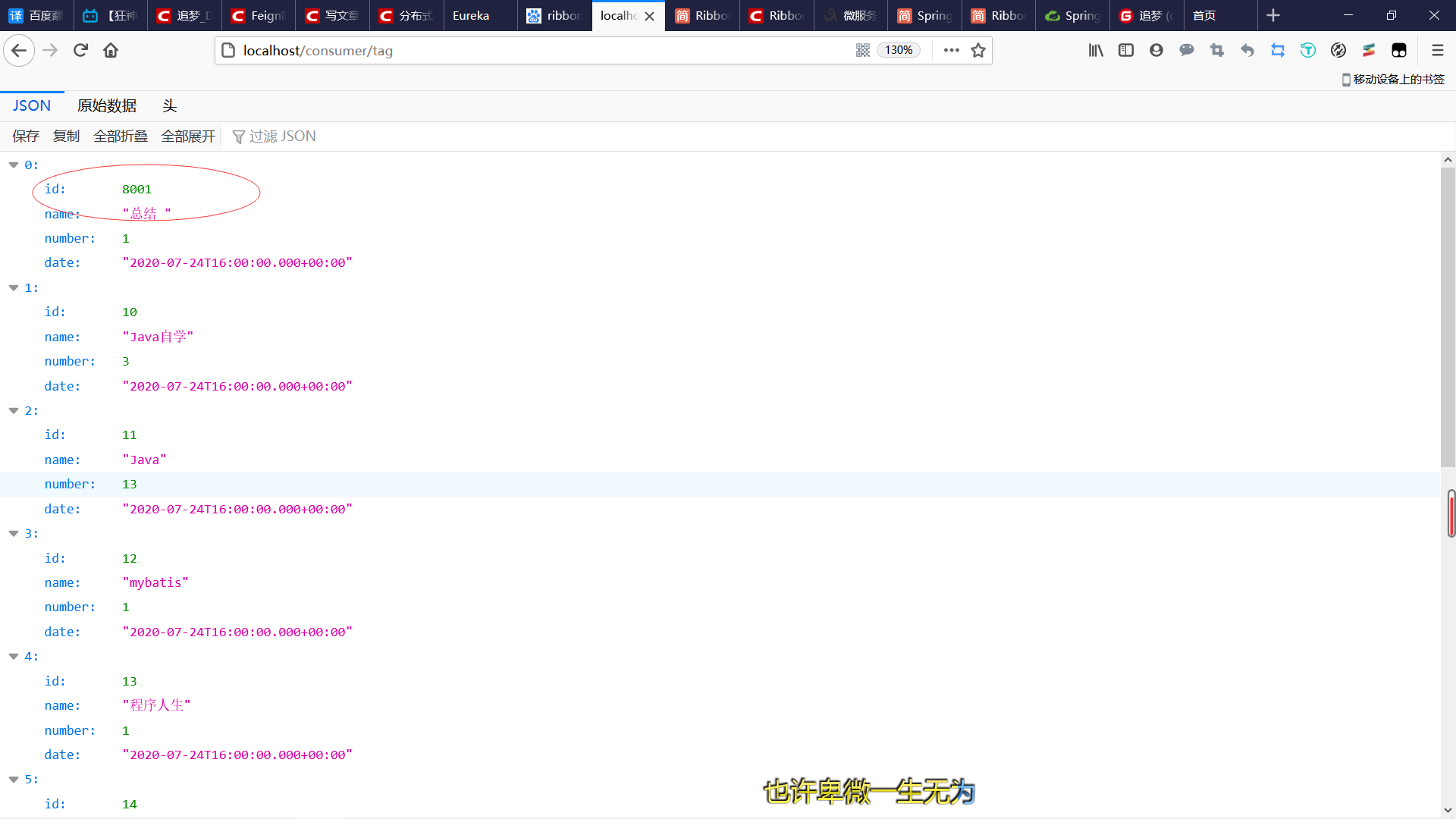
Task: Click the blue sync extension icon
Action: point(1278,50)
